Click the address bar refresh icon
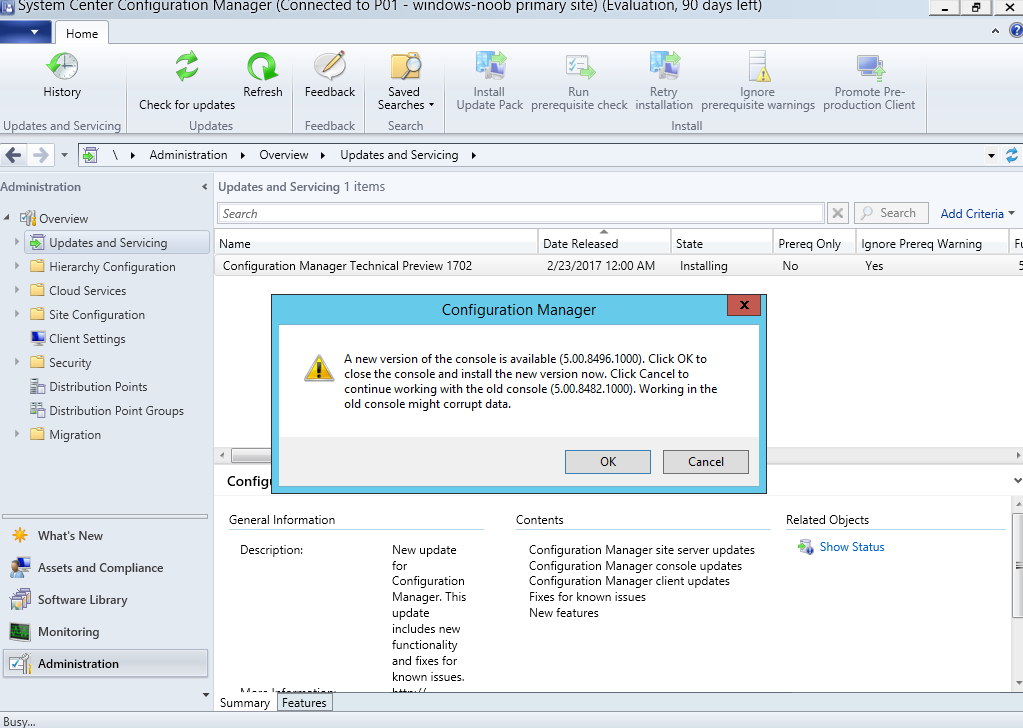 pyautogui.click(x=1011, y=155)
